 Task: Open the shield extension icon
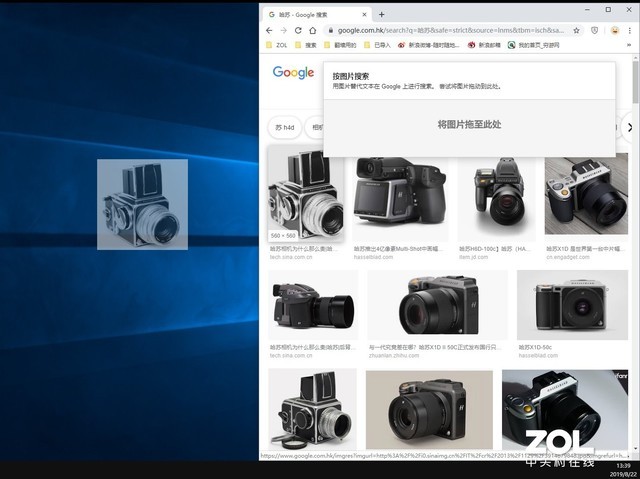(x=595, y=30)
